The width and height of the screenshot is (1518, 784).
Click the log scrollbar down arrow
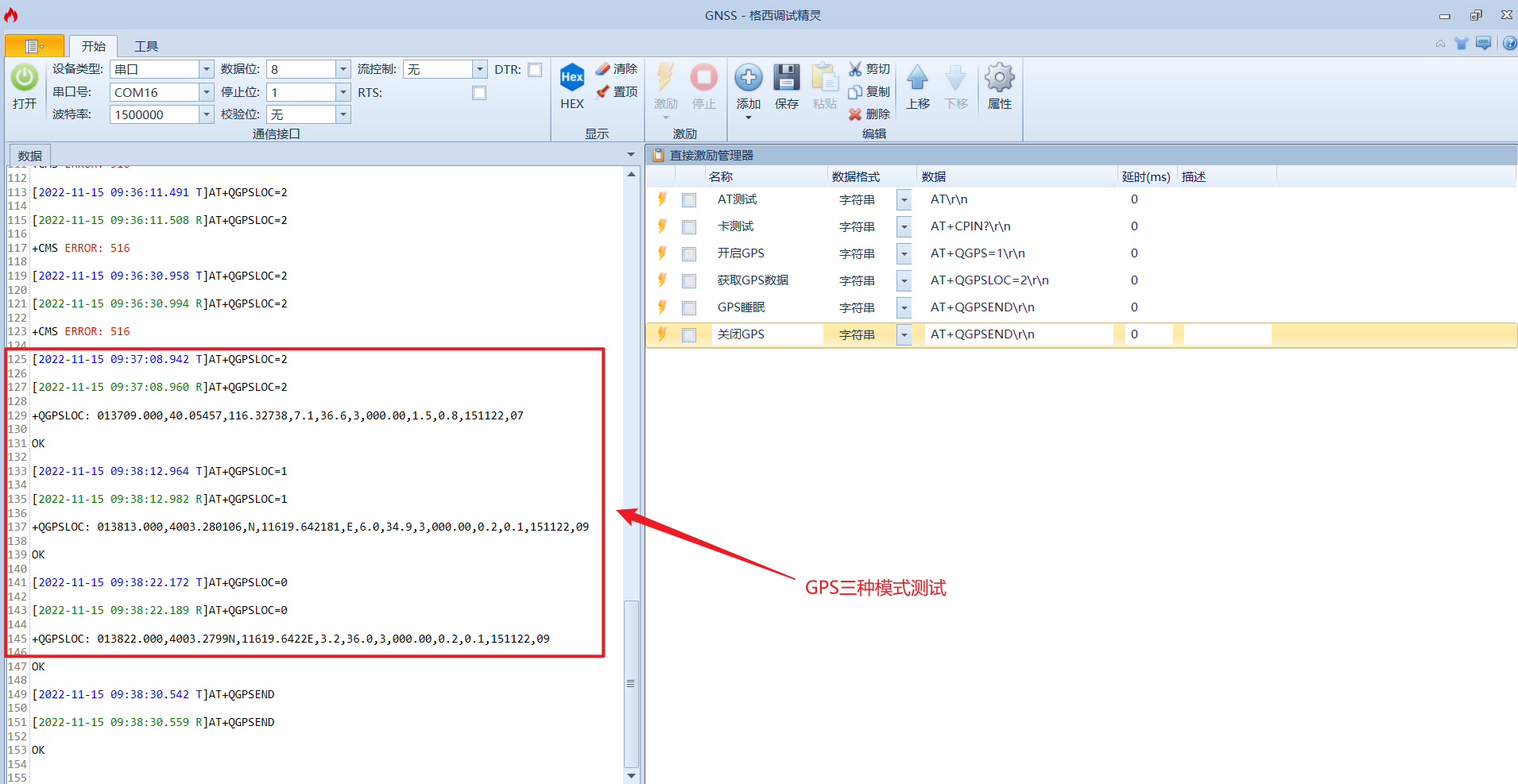pos(631,775)
